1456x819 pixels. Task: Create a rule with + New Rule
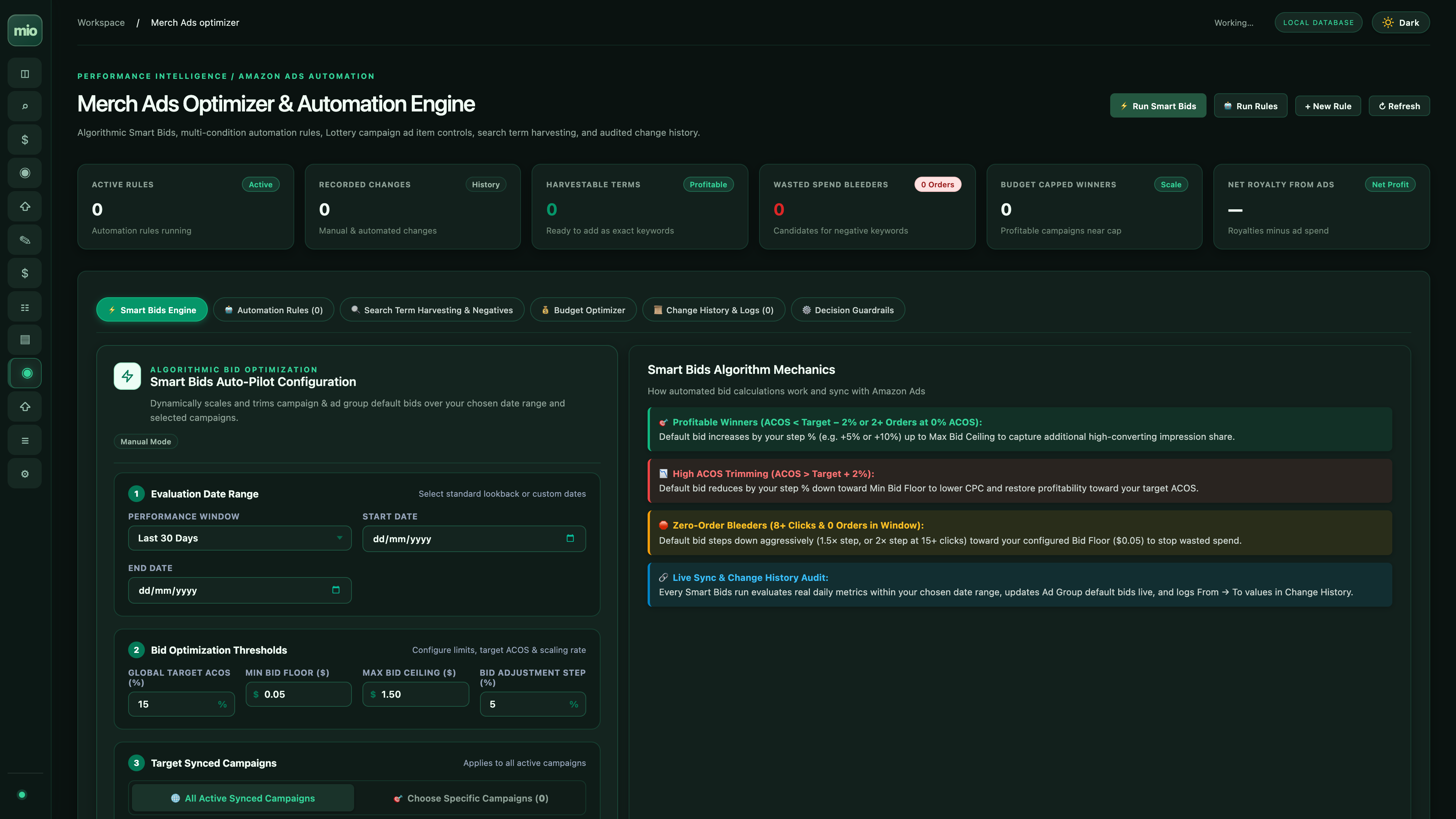(1328, 106)
